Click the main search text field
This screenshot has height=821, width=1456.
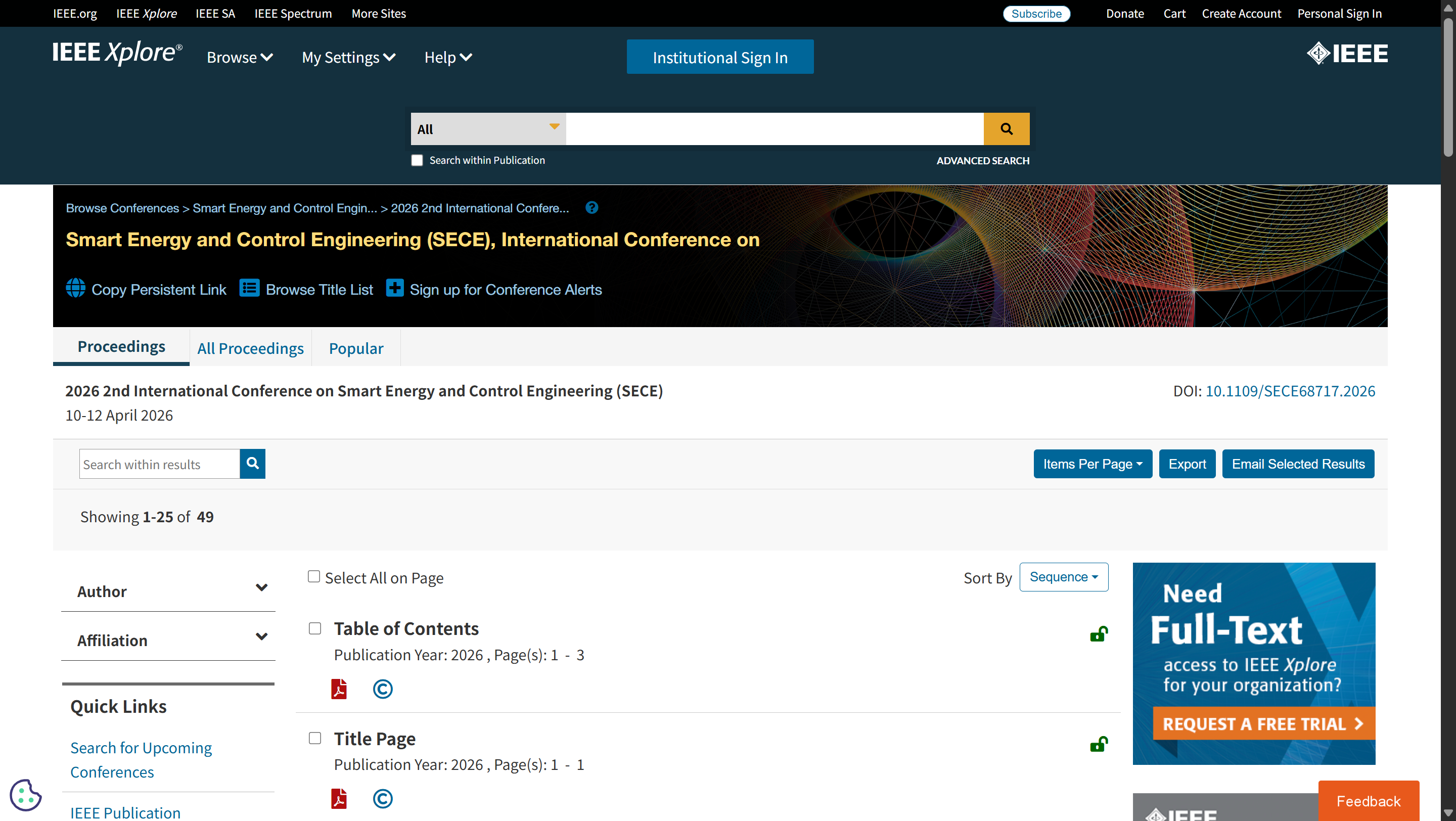[x=775, y=129]
